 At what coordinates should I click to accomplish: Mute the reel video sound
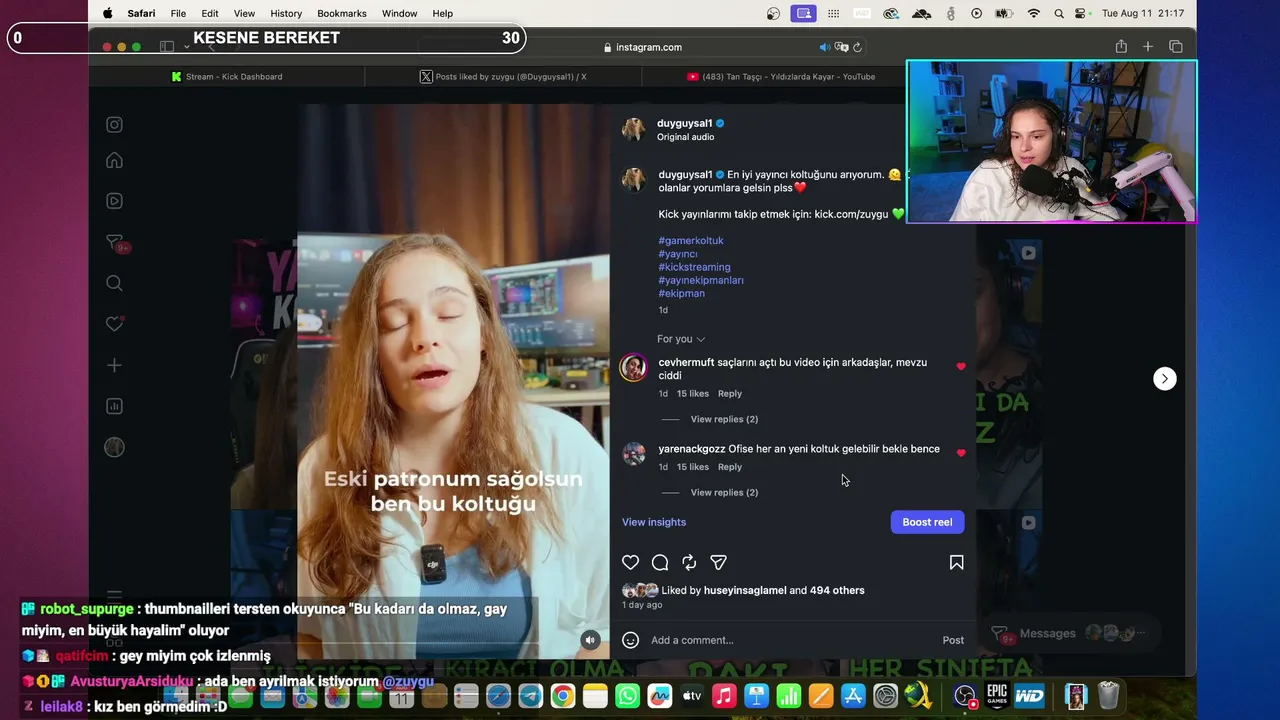point(590,640)
